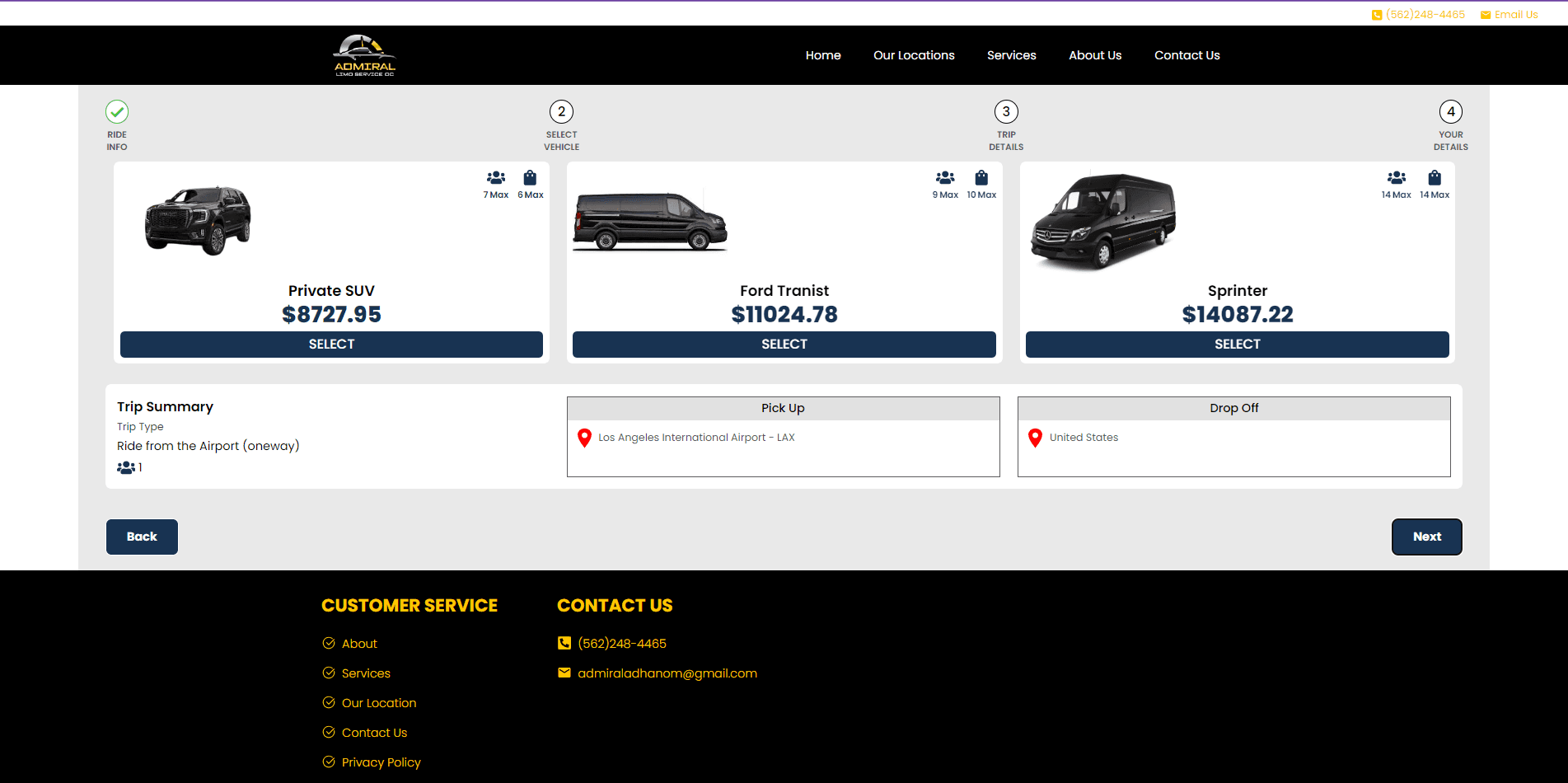Click the Admiral Limo Service logo
1568x783 pixels.
coord(364,55)
